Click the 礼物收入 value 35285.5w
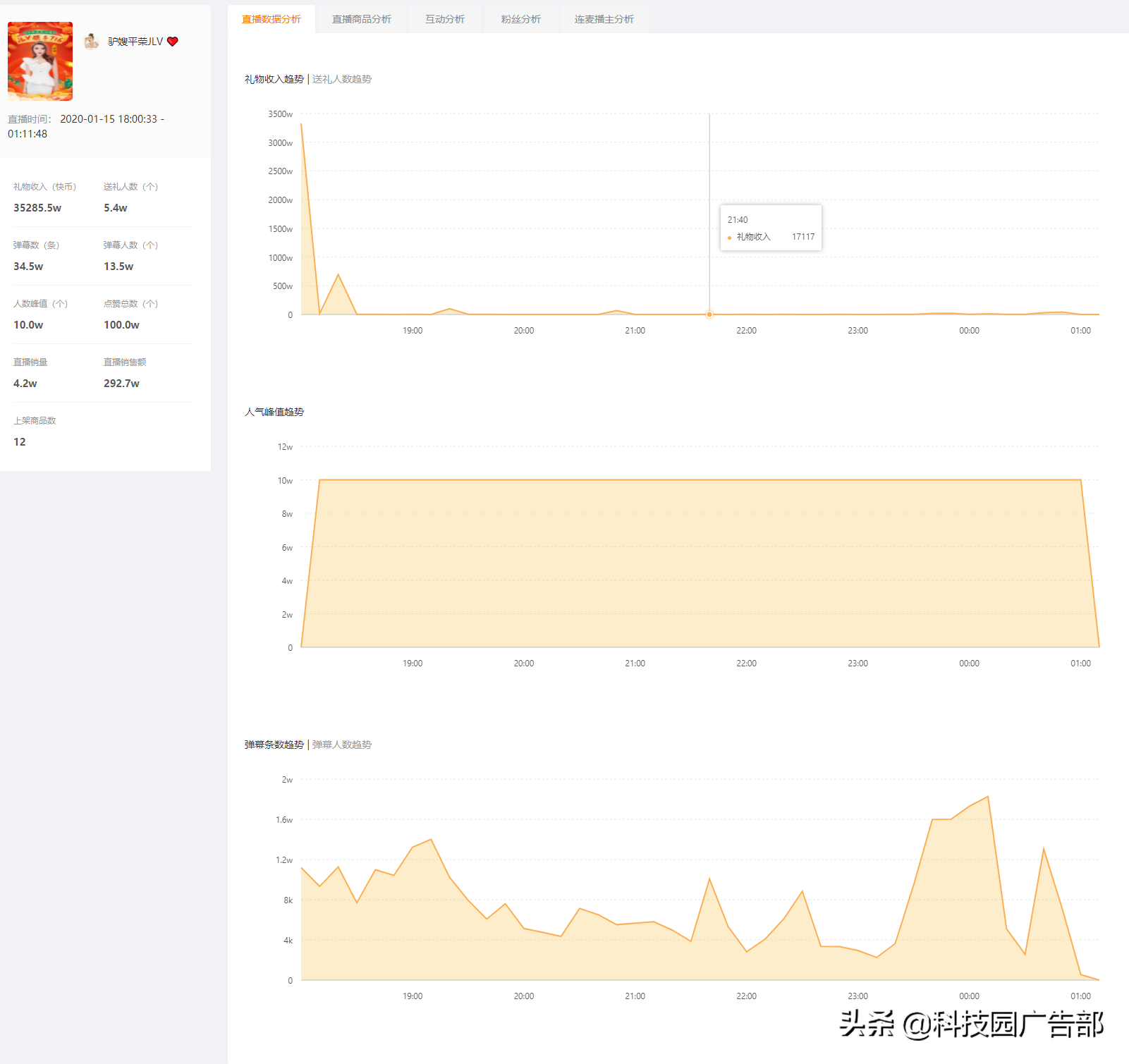This screenshot has width=1129, height=1064. coord(37,208)
